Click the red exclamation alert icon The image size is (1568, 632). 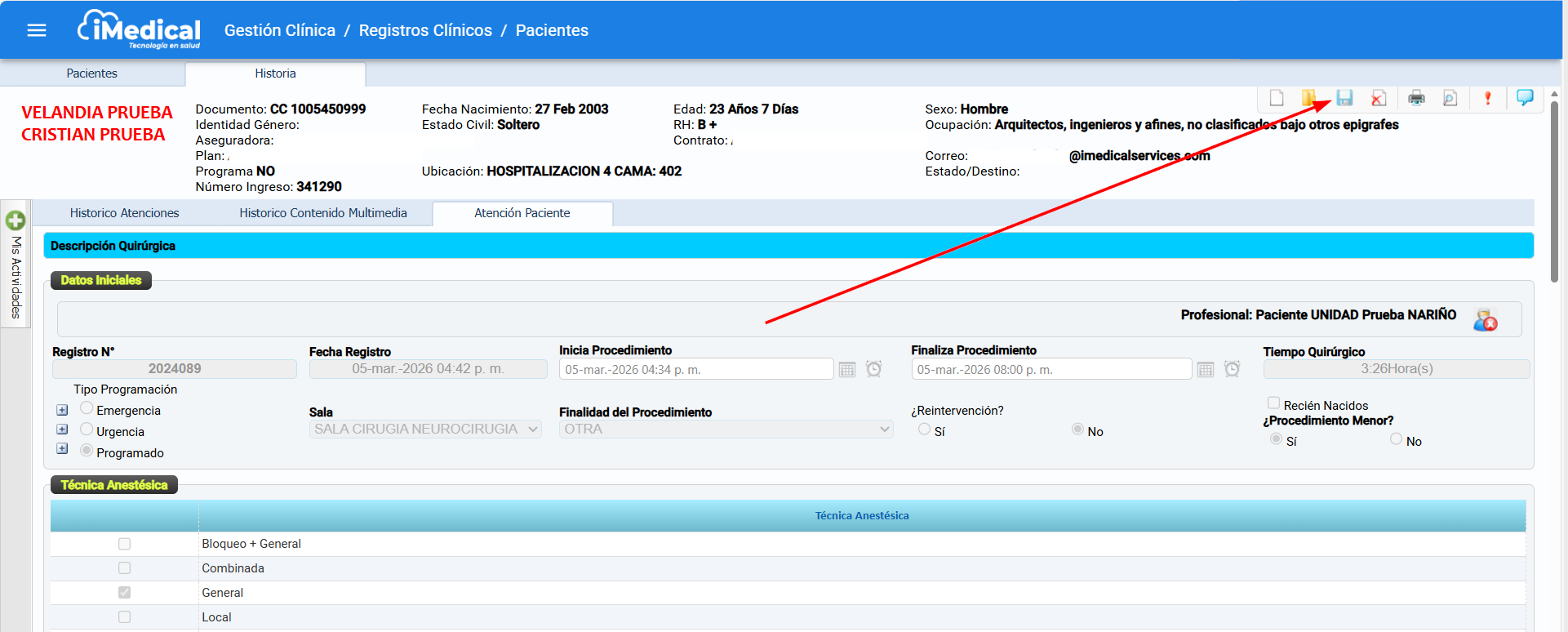pos(1487,99)
